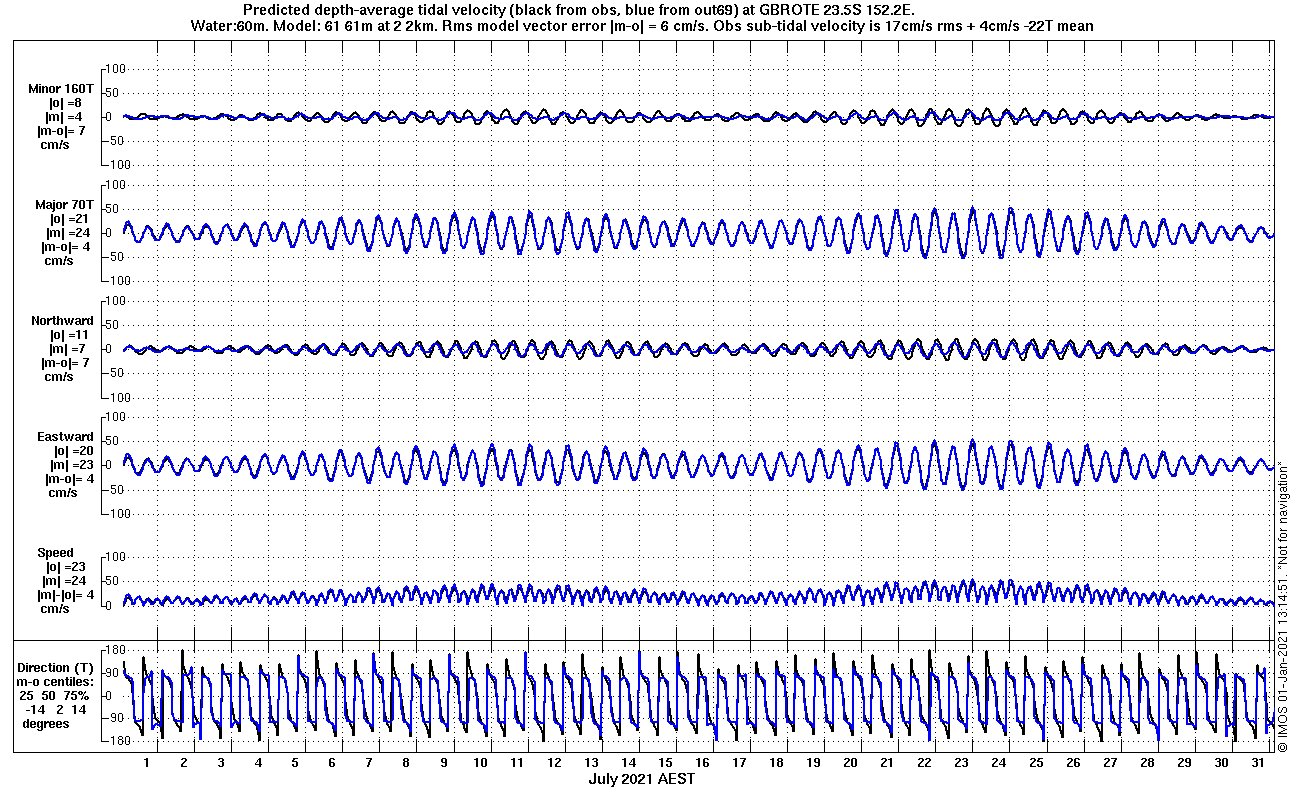The width and height of the screenshot is (1300, 800).
Task: Click the day '31' tick label
Action: 1257,762
